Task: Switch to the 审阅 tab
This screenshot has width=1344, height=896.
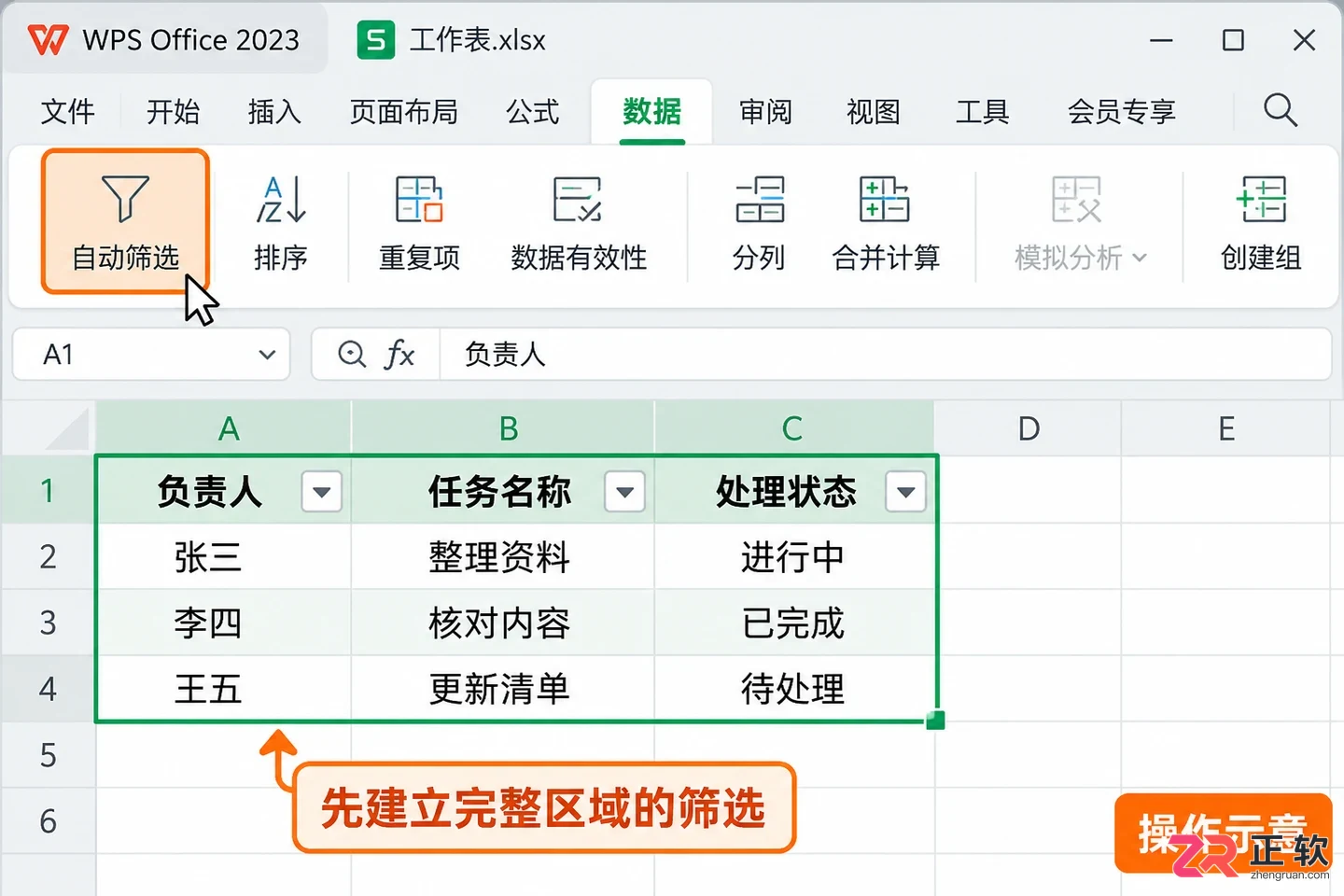Action: (765, 112)
